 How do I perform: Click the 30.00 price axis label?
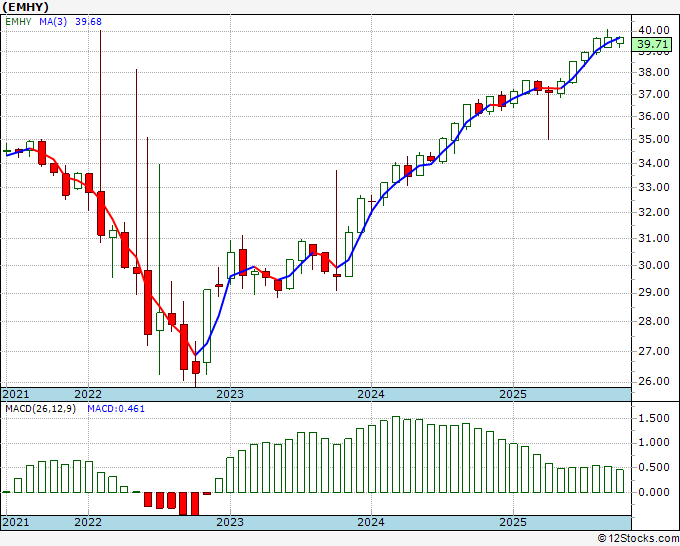(654, 265)
